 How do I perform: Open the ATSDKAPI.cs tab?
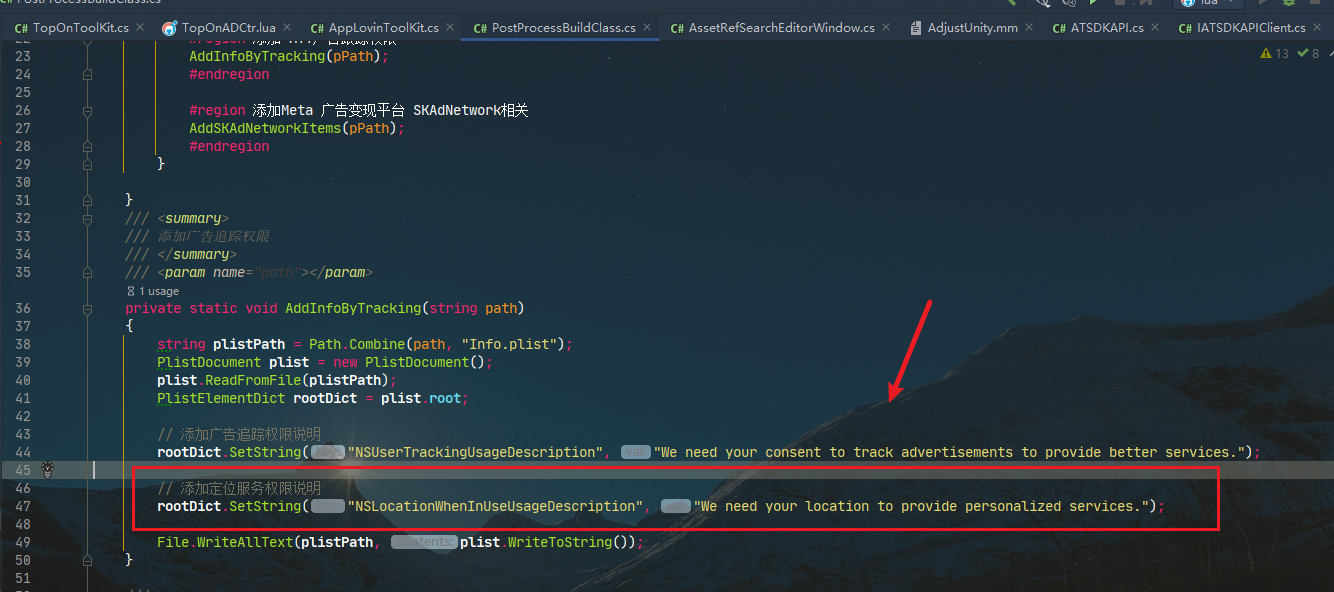[x=1107, y=28]
